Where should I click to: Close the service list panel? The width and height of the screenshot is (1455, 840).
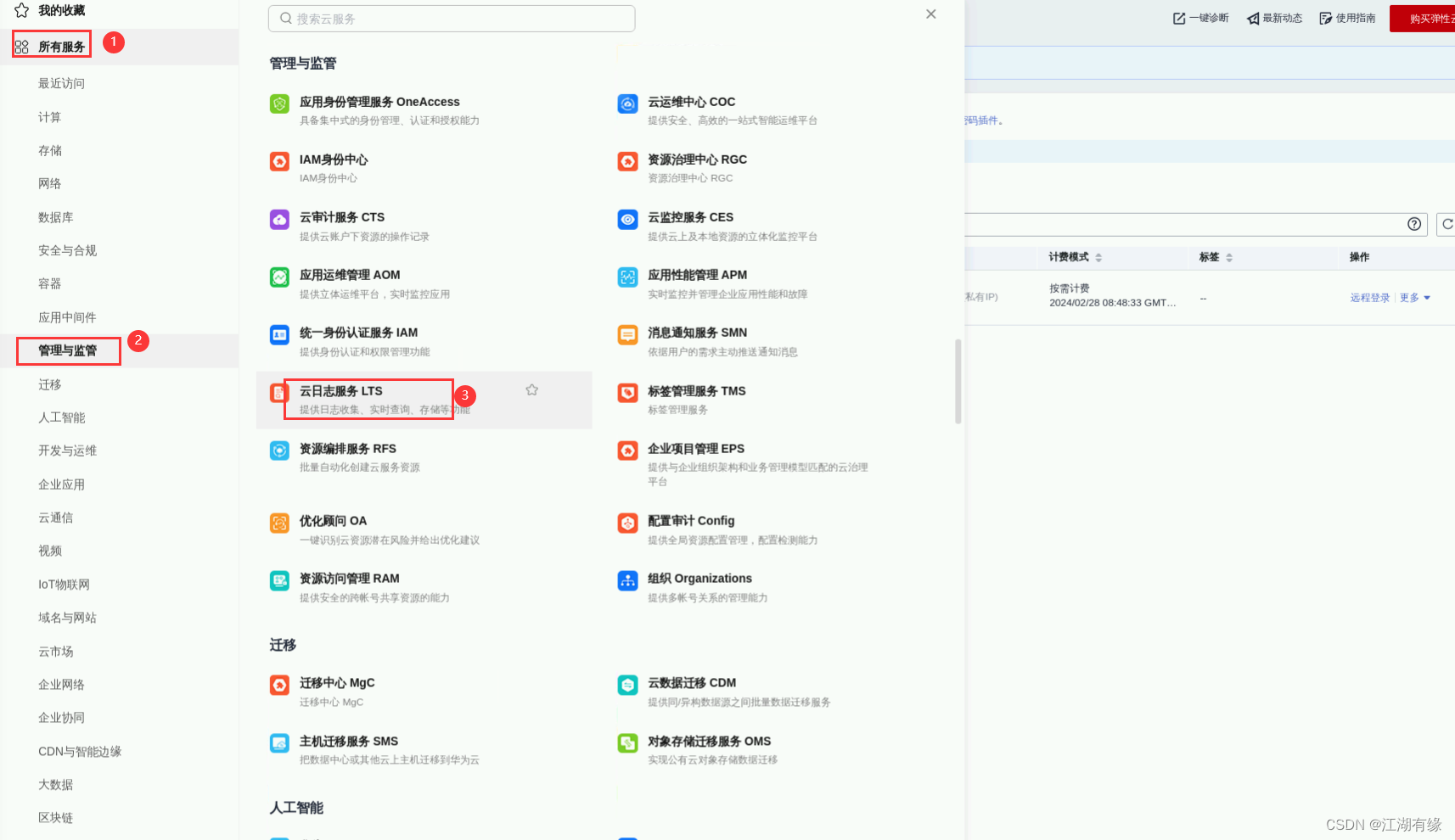point(931,14)
